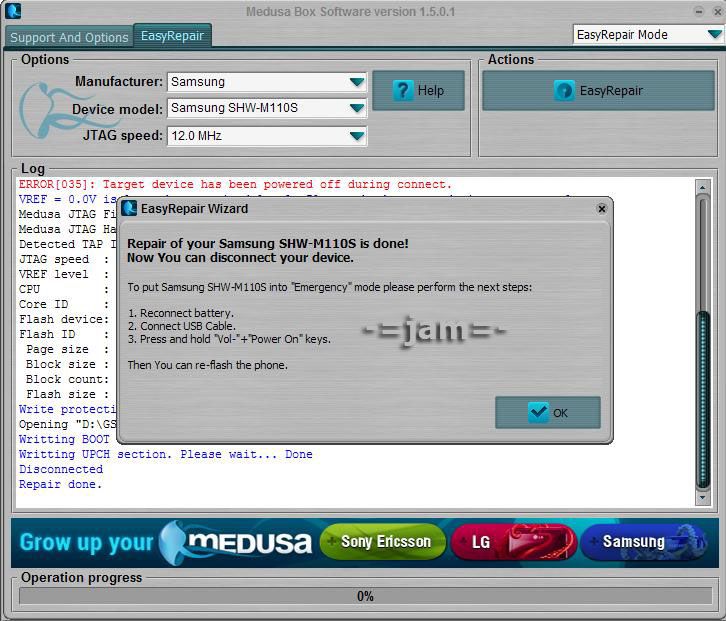Expand the Manufacturer dropdown showing Samsung
This screenshot has height=621, width=726.
[x=267, y=82]
